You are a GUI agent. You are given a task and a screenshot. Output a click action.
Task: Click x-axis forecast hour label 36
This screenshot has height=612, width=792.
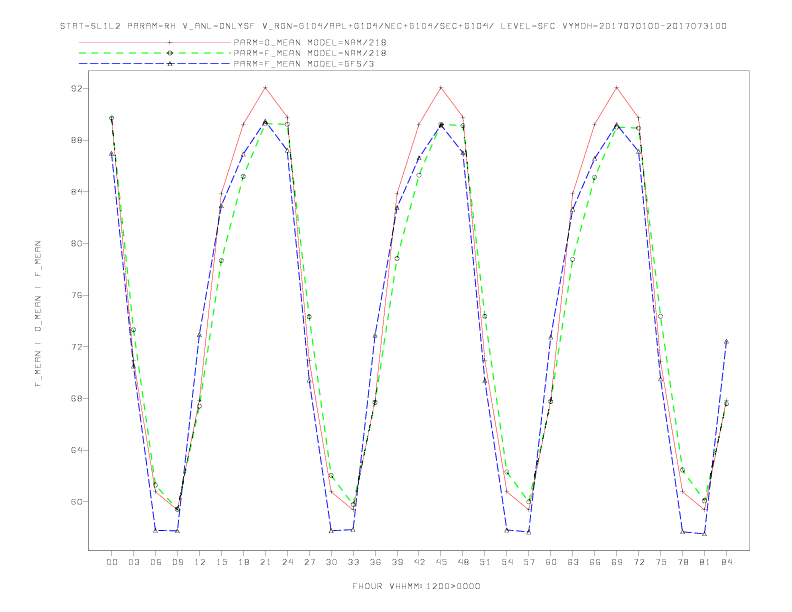[x=375, y=562]
